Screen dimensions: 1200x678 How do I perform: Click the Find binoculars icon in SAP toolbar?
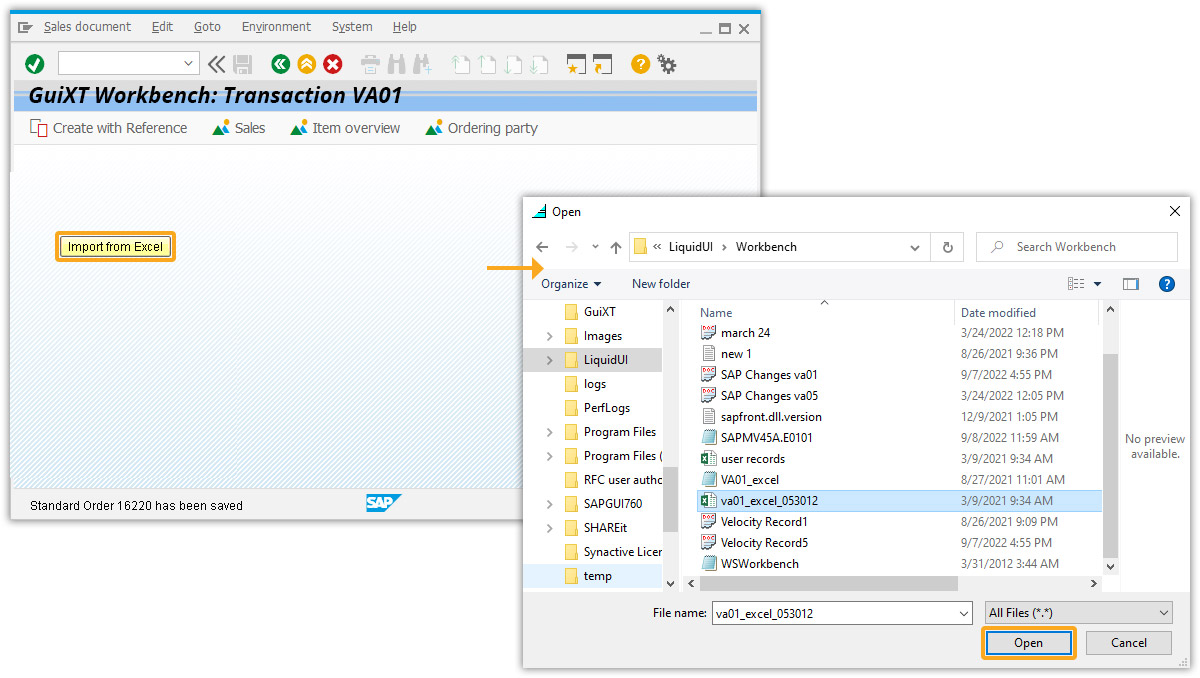pos(396,65)
